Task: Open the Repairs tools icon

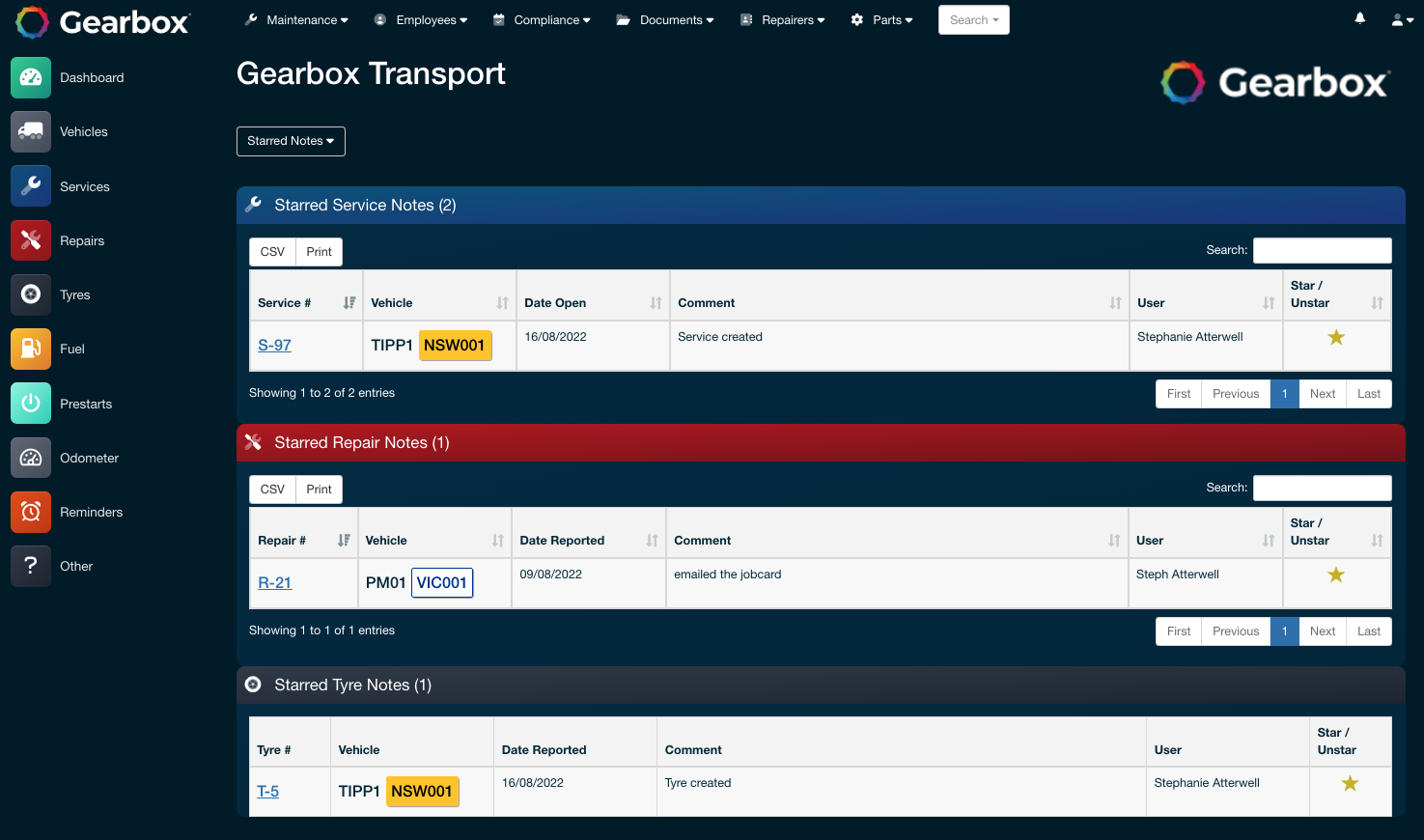Action: (31, 240)
